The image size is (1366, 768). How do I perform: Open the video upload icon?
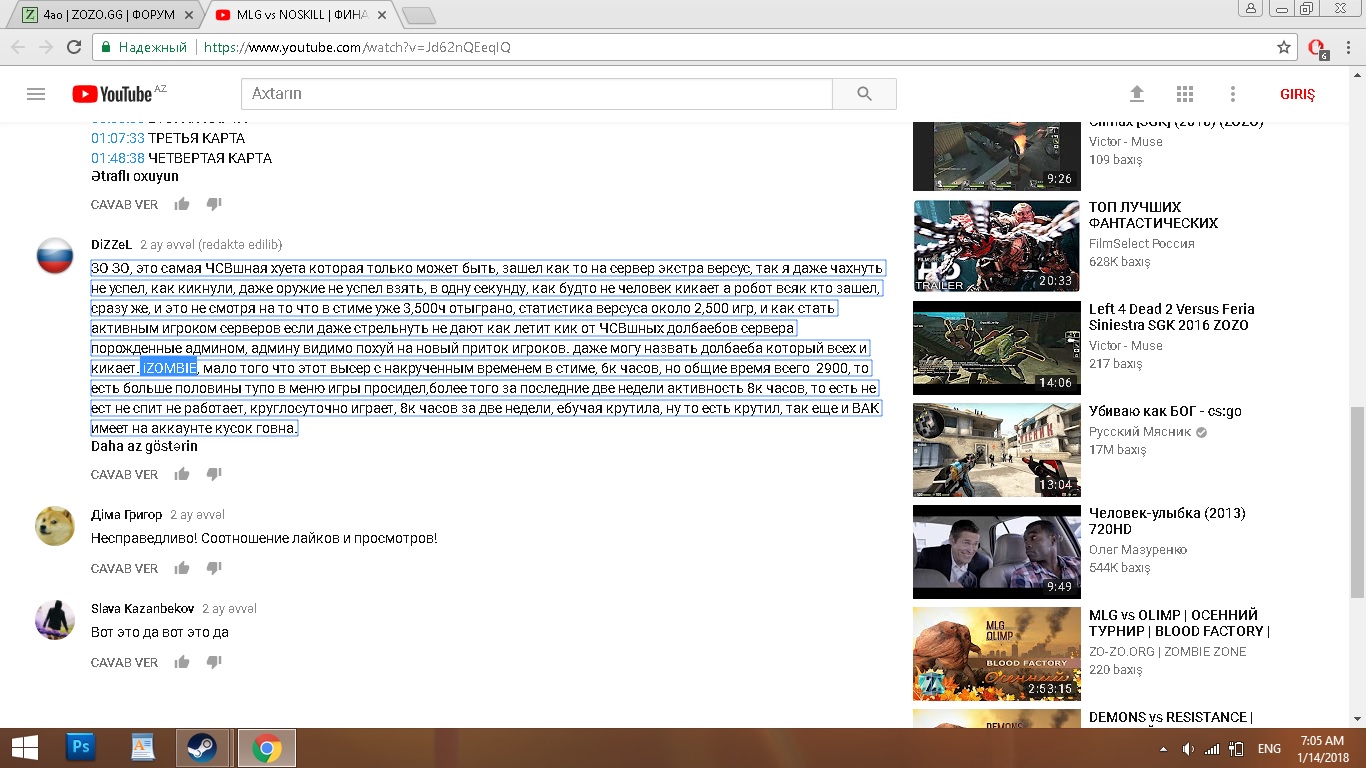coord(1137,94)
